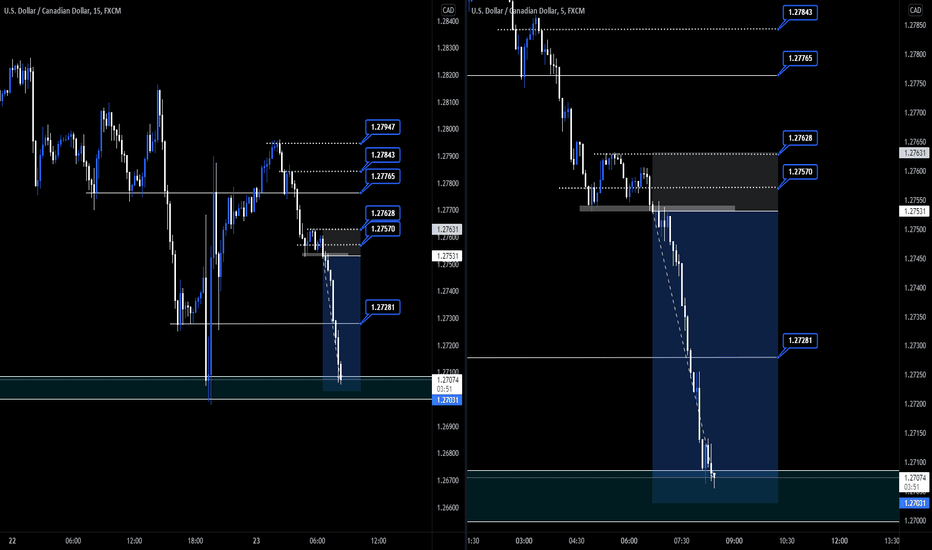Image resolution: width=932 pixels, height=550 pixels.
Task: Select the 1.27843 callout on the 5-minute chart
Action: (800, 12)
